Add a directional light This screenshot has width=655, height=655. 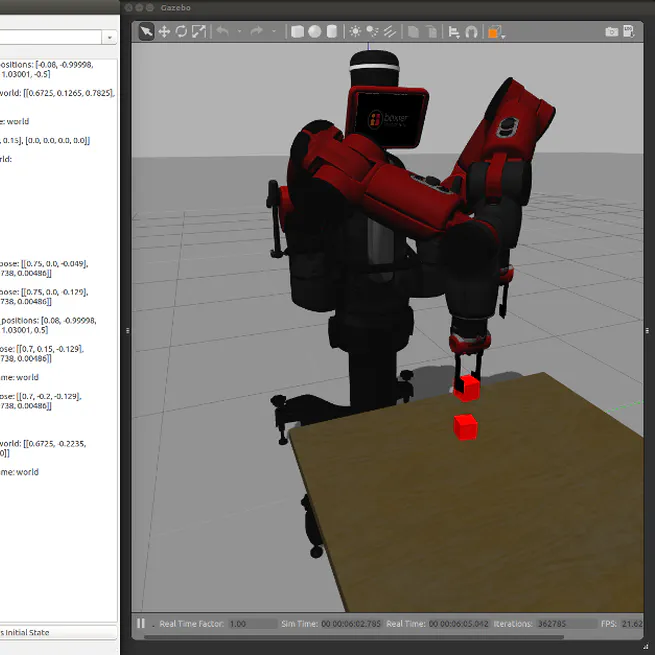[x=389, y=32]
